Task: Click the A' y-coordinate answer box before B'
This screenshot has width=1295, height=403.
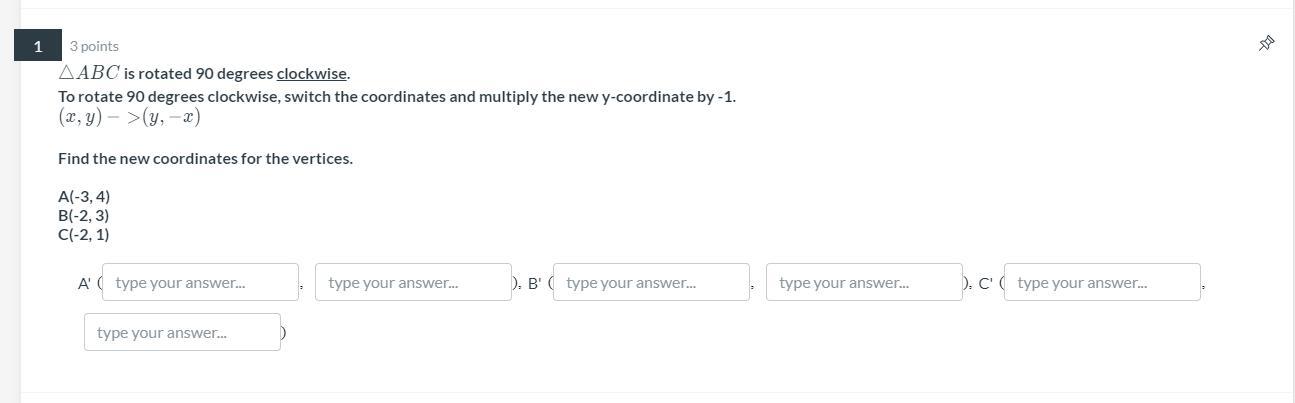Action: tap(413, 282)
